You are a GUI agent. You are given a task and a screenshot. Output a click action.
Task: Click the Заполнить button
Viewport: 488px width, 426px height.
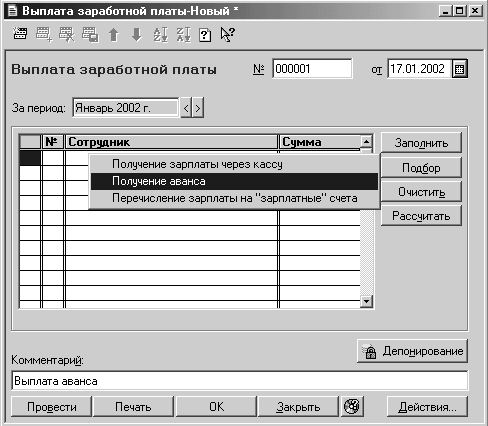pos(421,143)
